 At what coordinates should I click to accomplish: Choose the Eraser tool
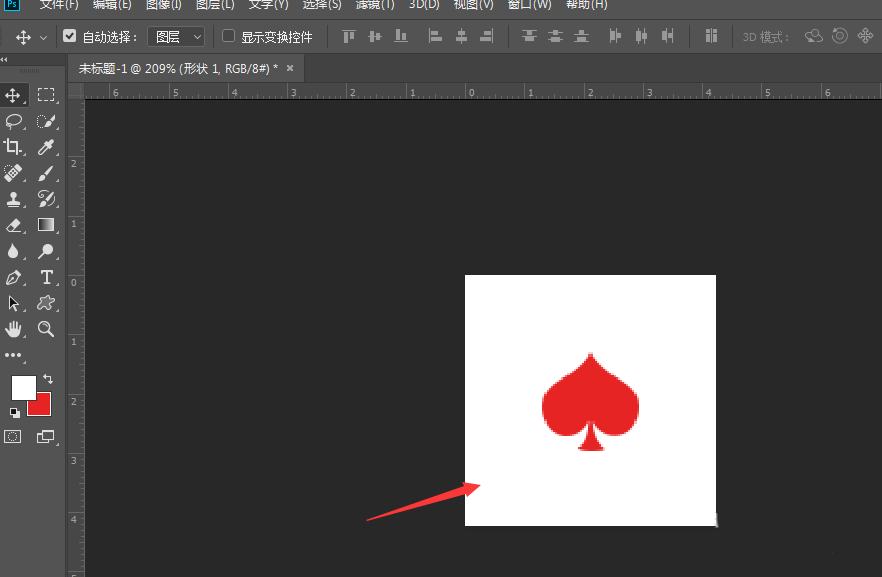point(14,225)
